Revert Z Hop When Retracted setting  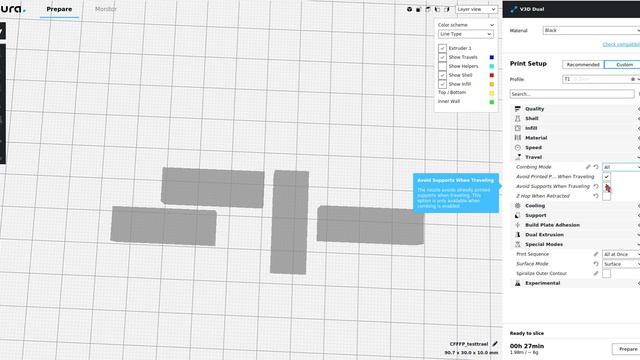[x=596, y=196]
